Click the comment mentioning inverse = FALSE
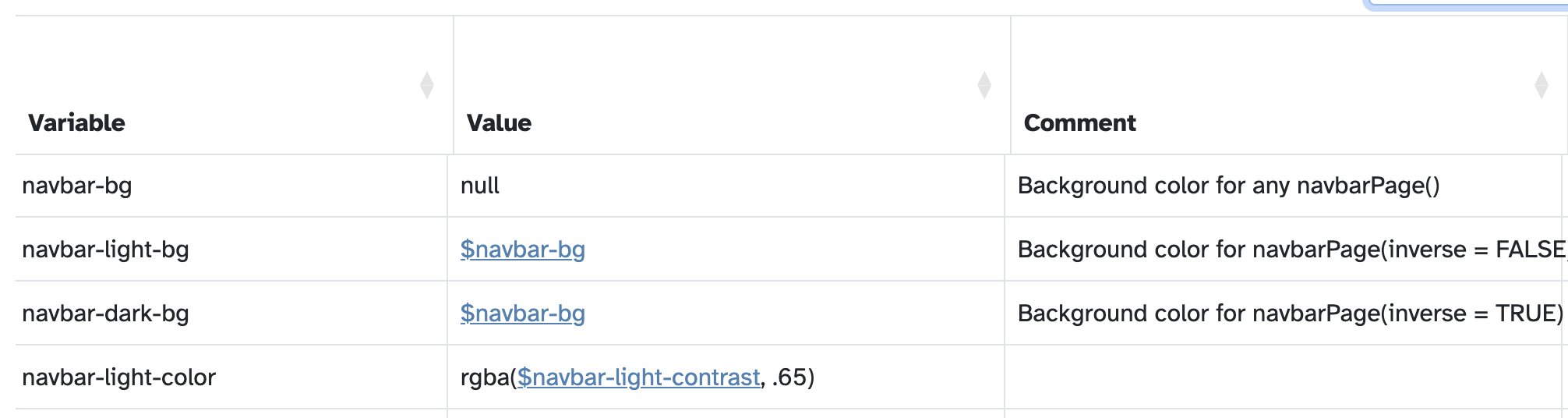Screen dimensions: 1568x418 1291,250
